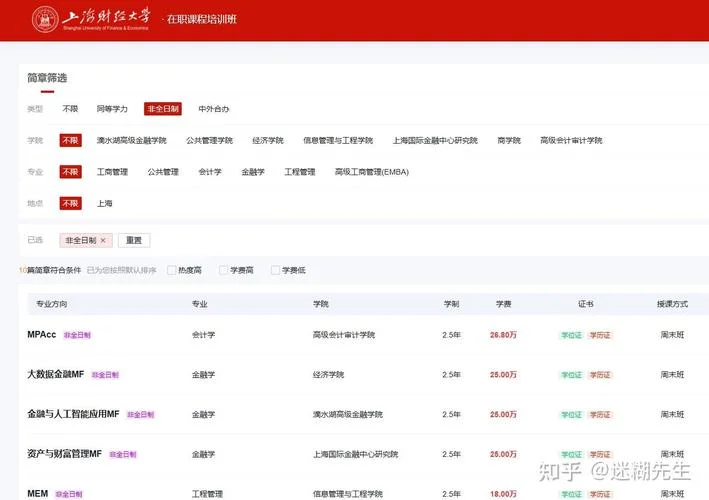Screen dimensions: 709x500
Task: Click 高级会计审计学院 in the MPAcc row
Action: pyautogui.click(x=344, y=335)
